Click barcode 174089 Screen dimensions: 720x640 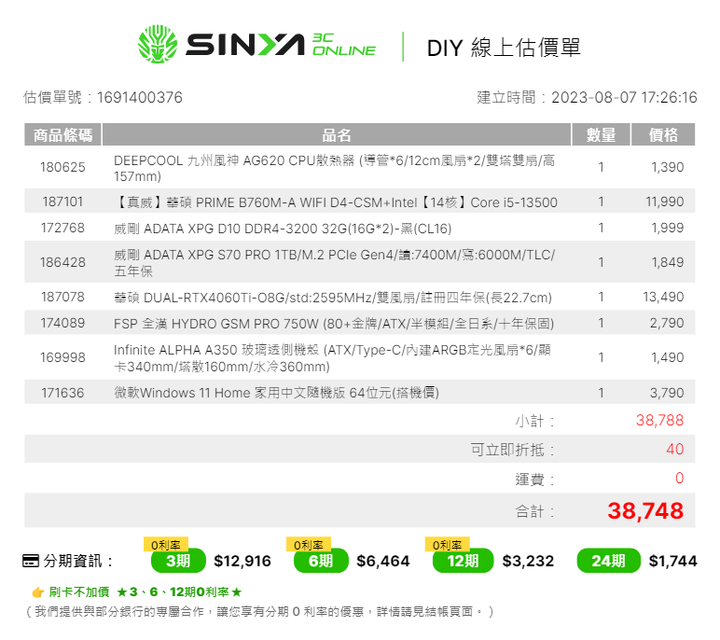pyautogui.click(x=63, y=323)
